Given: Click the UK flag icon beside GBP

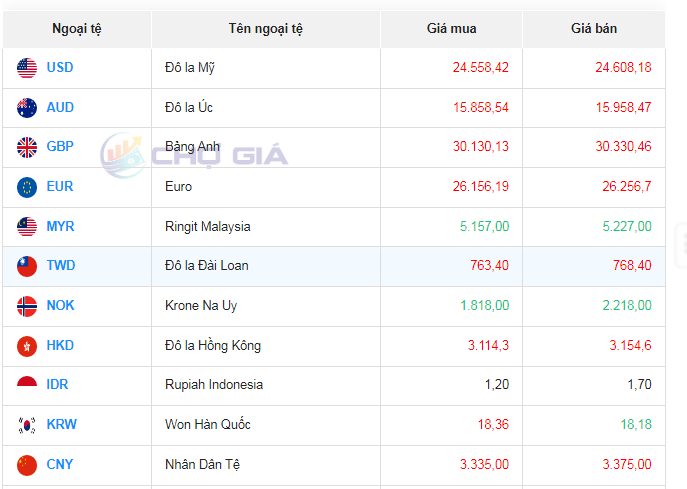Looking at the screenshot, I should point(27,147).
